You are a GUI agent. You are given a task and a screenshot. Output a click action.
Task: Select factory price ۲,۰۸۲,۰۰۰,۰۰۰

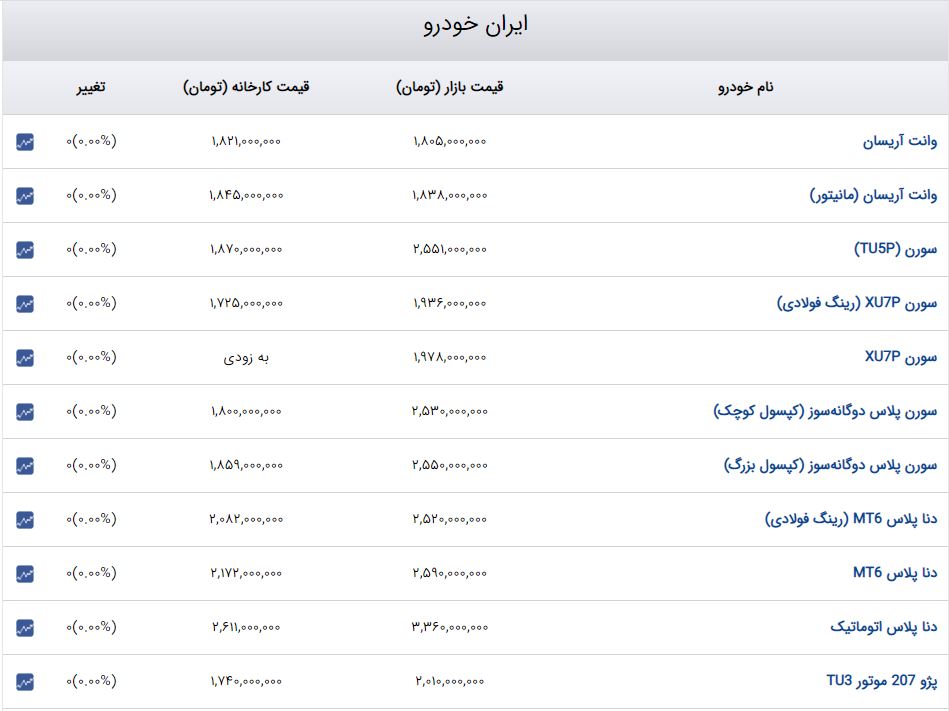(246, 519)
